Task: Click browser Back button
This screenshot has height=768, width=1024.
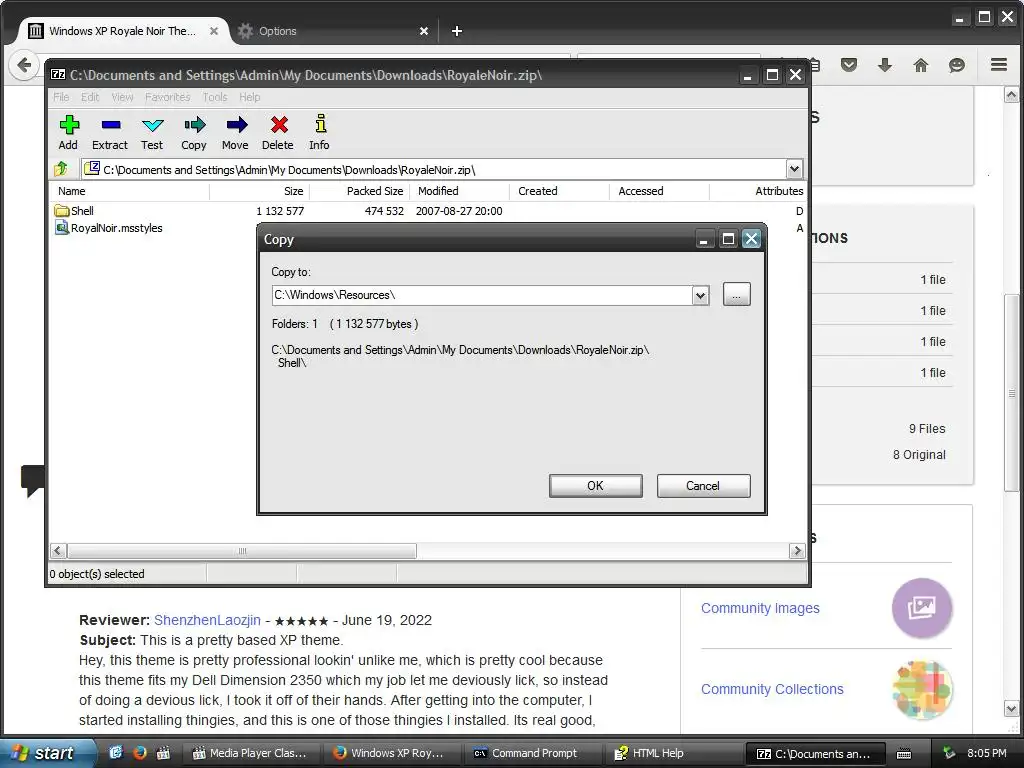Action: click(x=24, y=65)
